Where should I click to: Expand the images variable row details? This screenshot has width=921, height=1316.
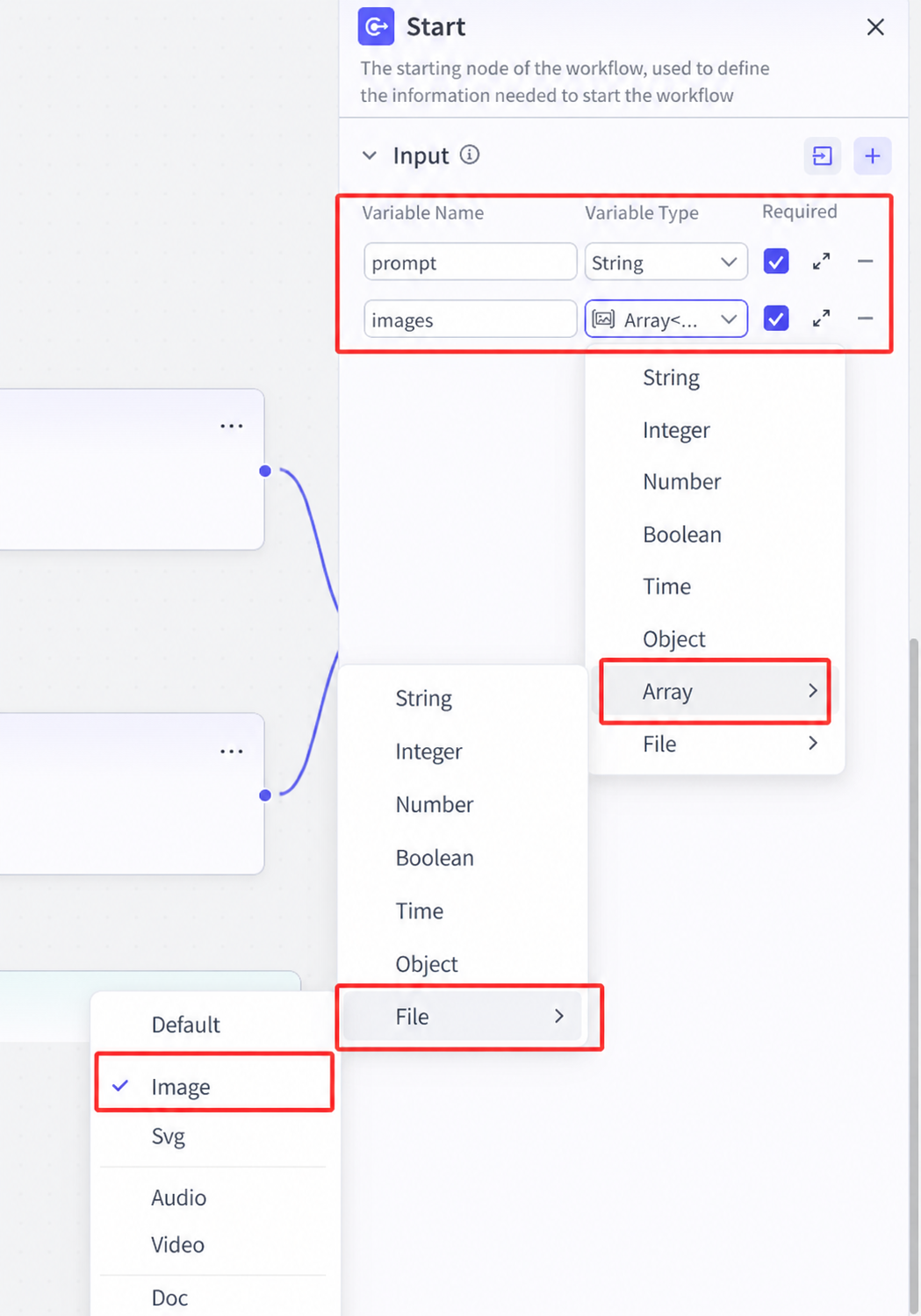[x=821, y=319]
